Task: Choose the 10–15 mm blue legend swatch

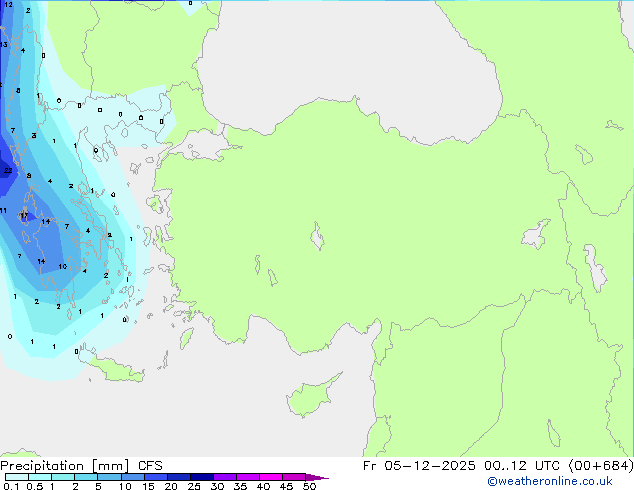Action: [x=132, y=477]
